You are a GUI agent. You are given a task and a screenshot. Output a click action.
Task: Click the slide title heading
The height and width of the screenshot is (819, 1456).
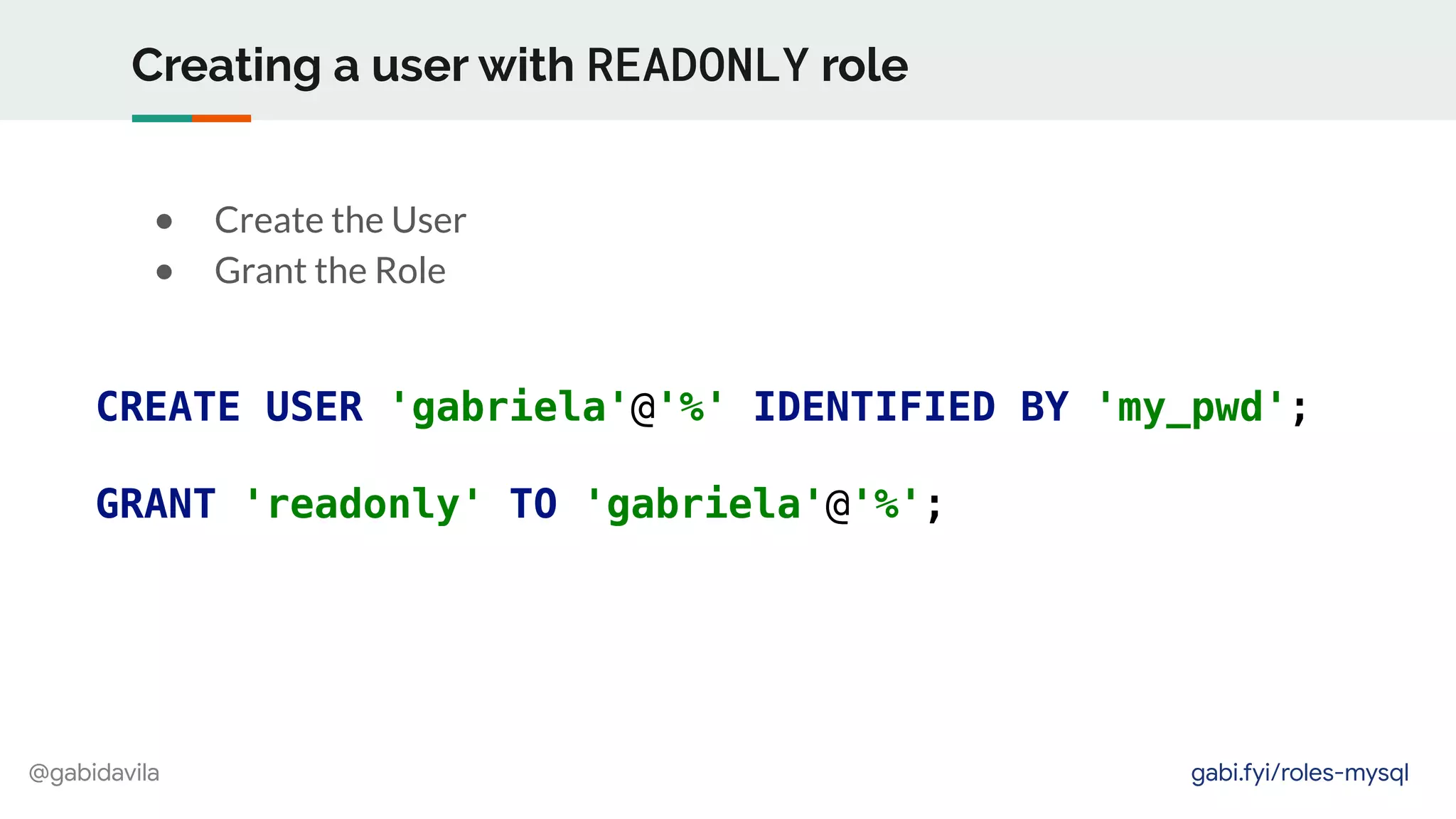click(x=519, y=65)
